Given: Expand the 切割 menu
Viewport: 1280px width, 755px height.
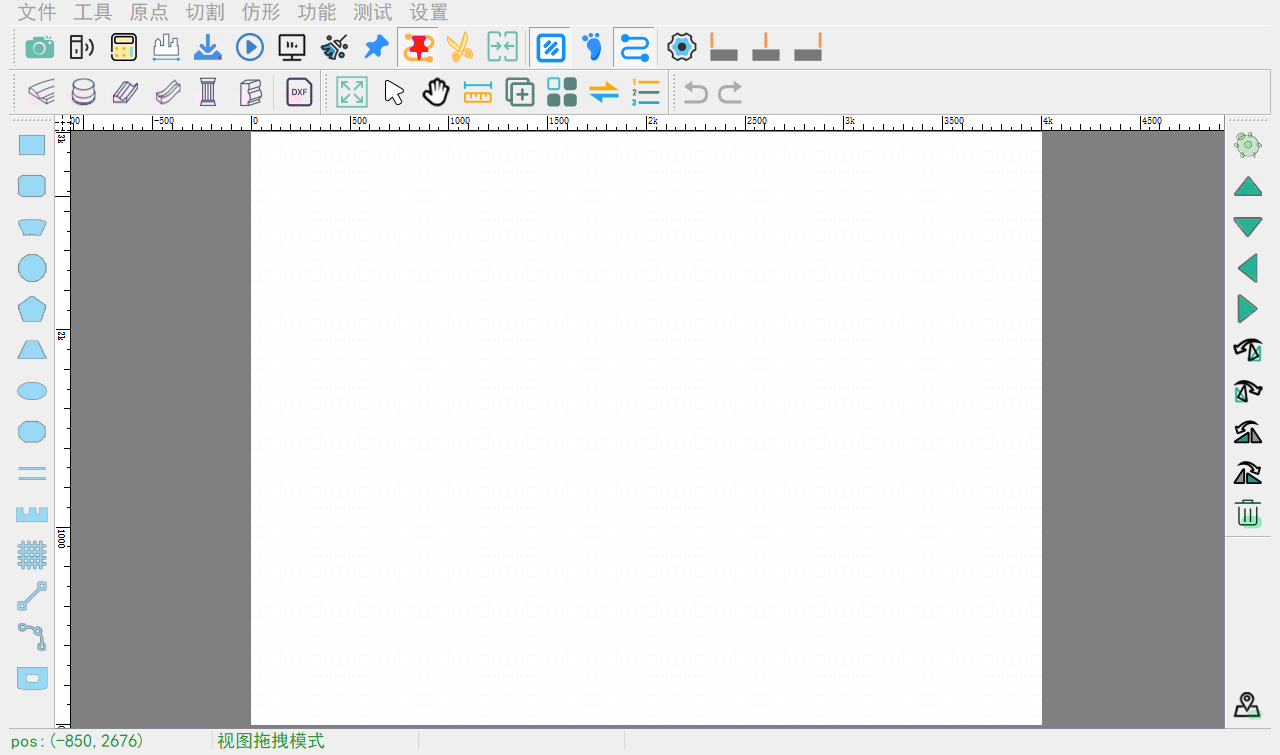Looking at the screenshot, I should pos(205,12).
